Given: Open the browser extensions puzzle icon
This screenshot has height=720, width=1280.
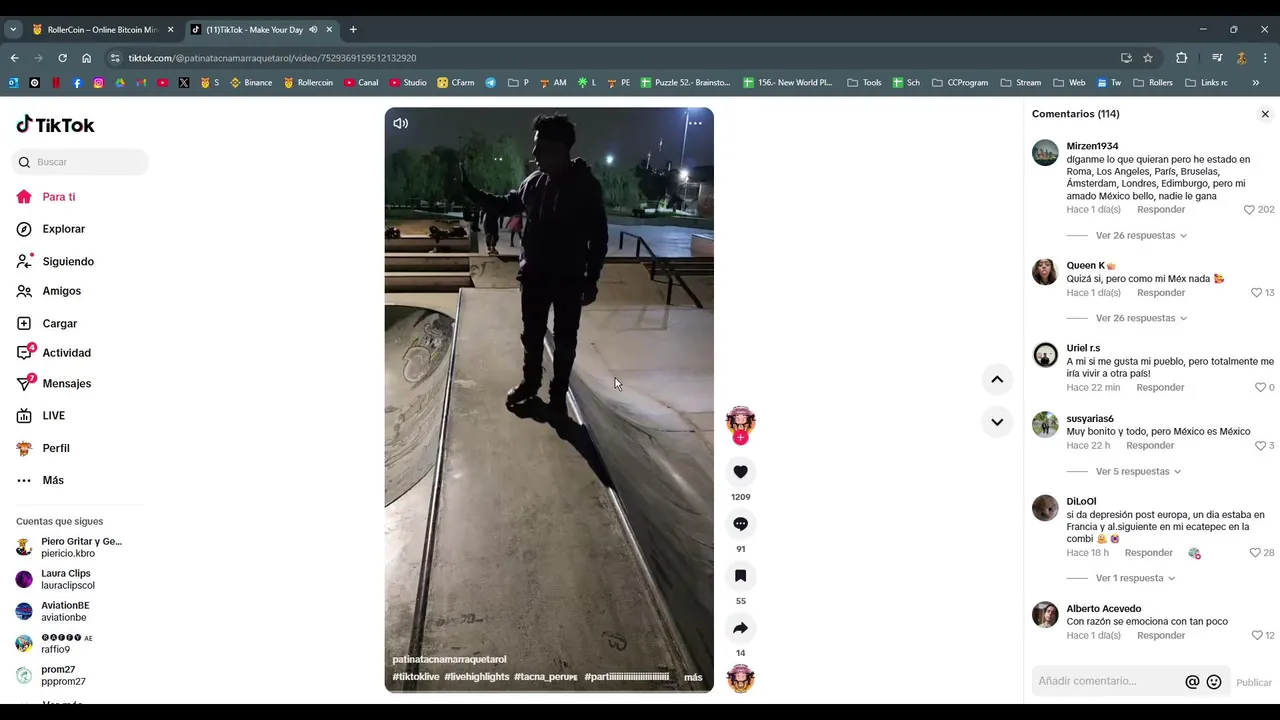Looking at the screenshot, I should point(1181,58).
